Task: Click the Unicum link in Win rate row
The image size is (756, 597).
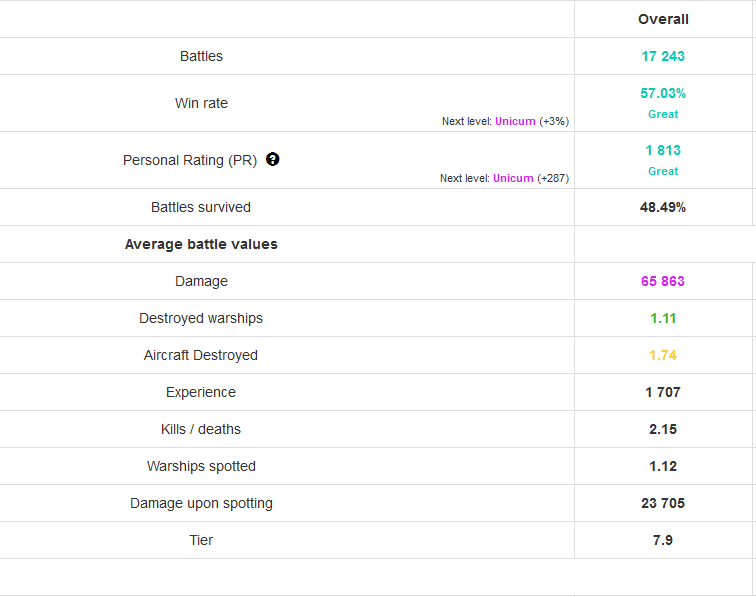Action: click(x=515, y=121)
